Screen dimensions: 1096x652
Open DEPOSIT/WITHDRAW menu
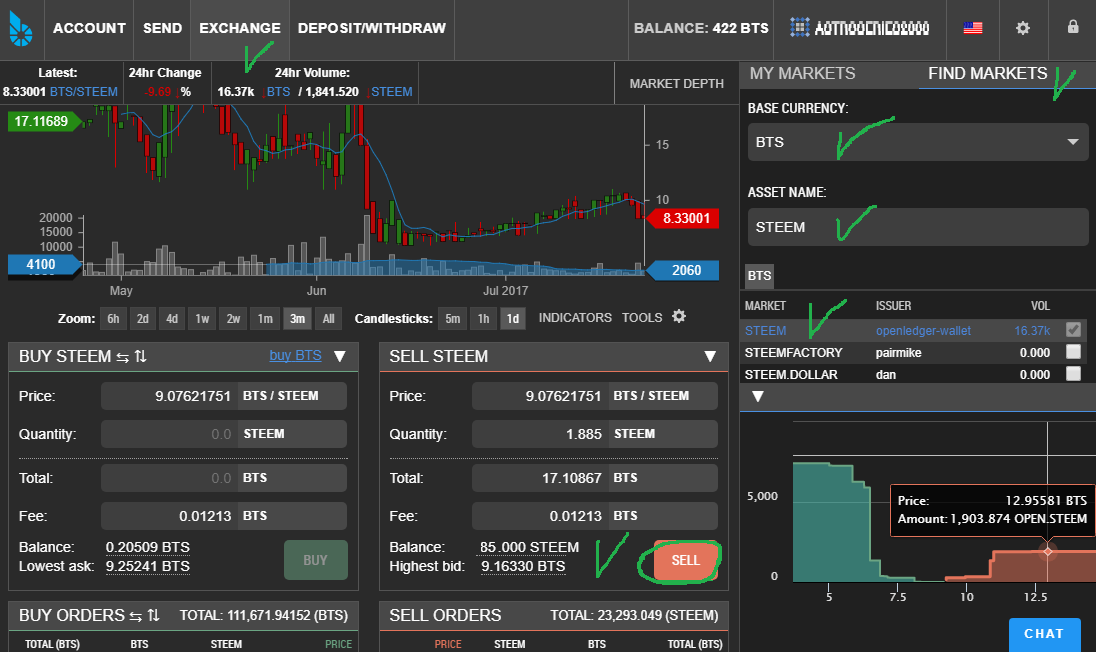pos(372,28)
